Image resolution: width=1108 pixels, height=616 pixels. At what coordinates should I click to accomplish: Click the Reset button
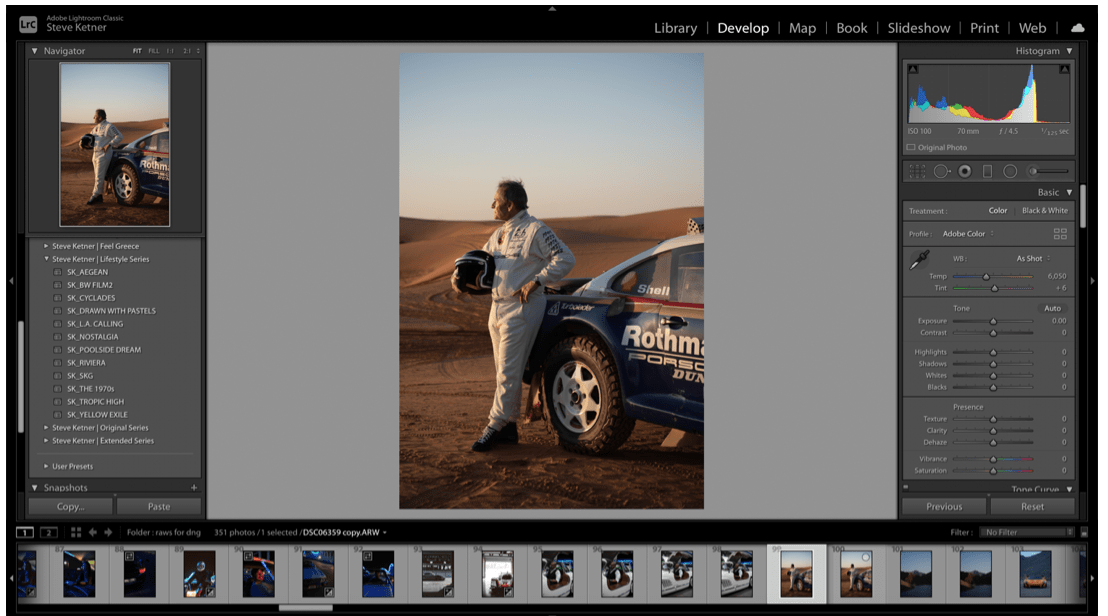tap(1032, 506)
